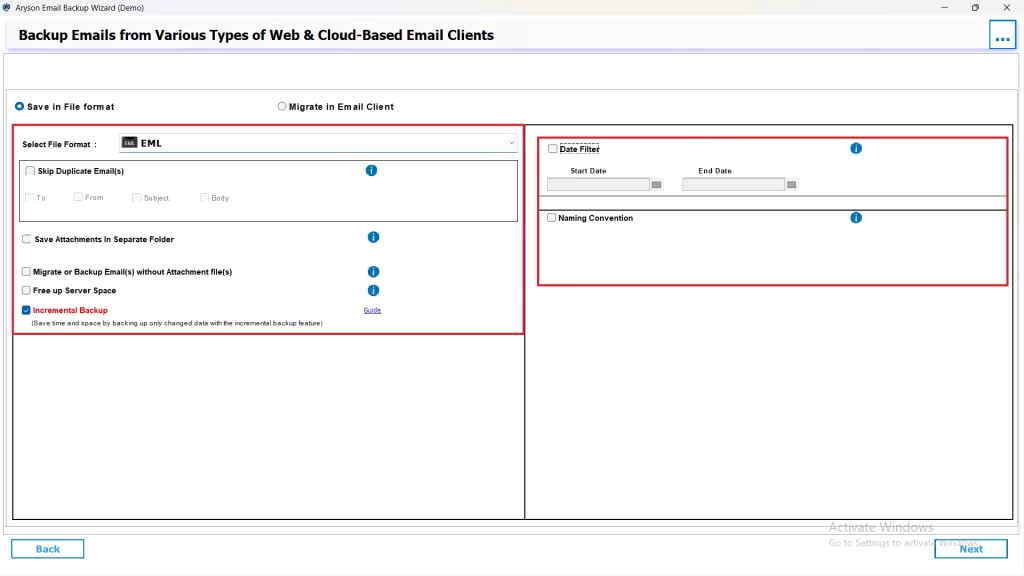Click the three-dots menu button at top right
This screenshot has height=576, width=1024.
[1002, 35]
